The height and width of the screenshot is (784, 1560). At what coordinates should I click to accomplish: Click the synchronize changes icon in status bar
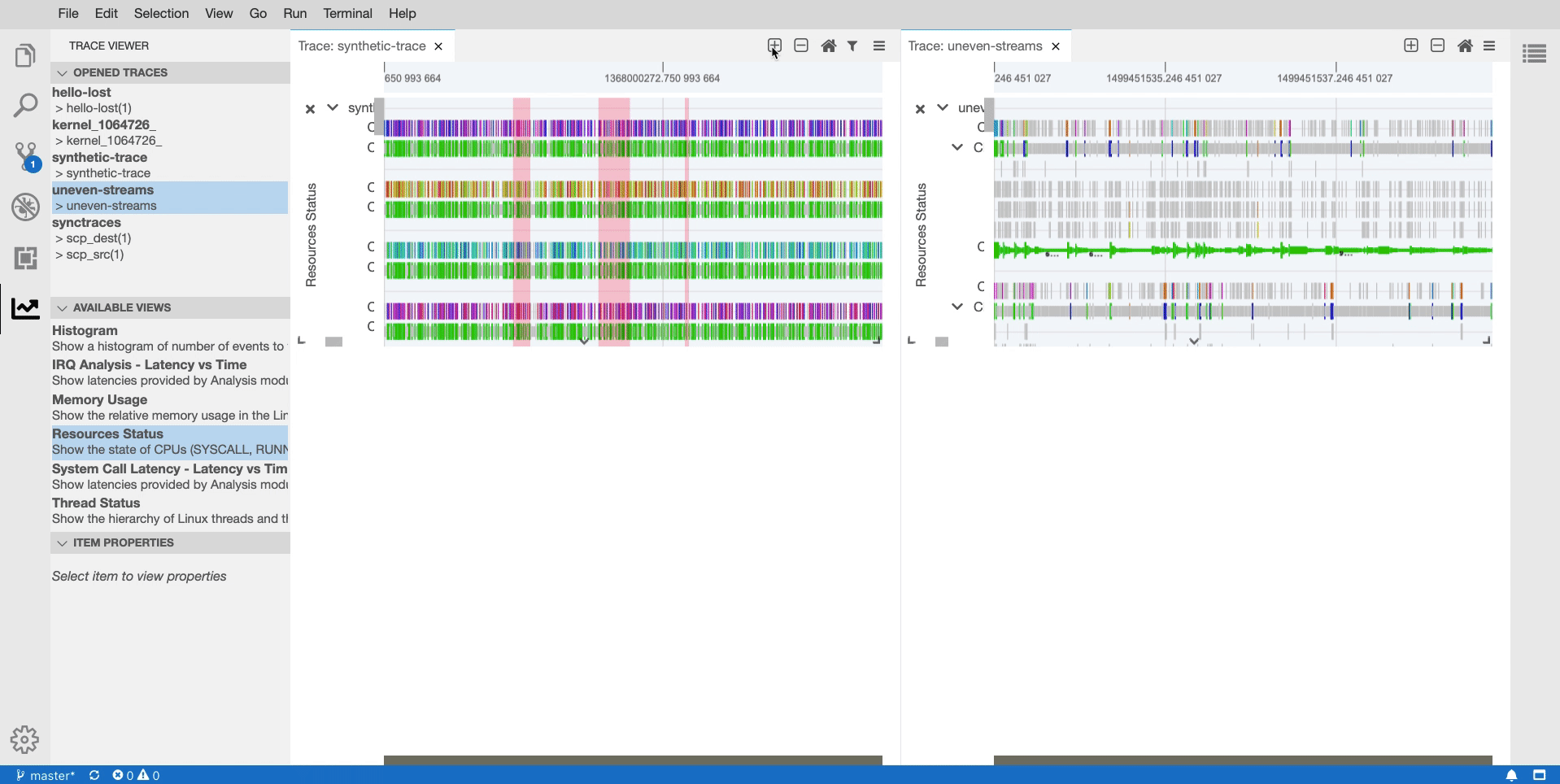tap(94, 775)
